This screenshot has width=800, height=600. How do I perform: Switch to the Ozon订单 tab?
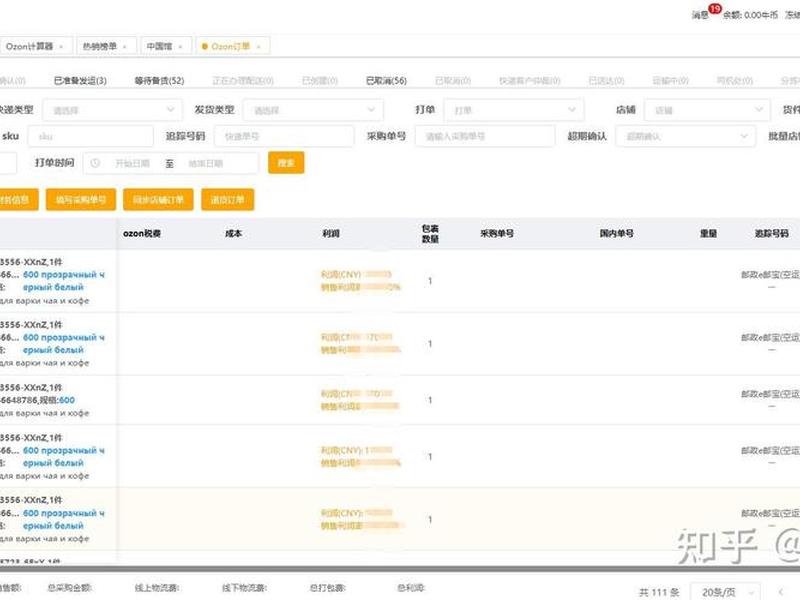click(230, 46)
